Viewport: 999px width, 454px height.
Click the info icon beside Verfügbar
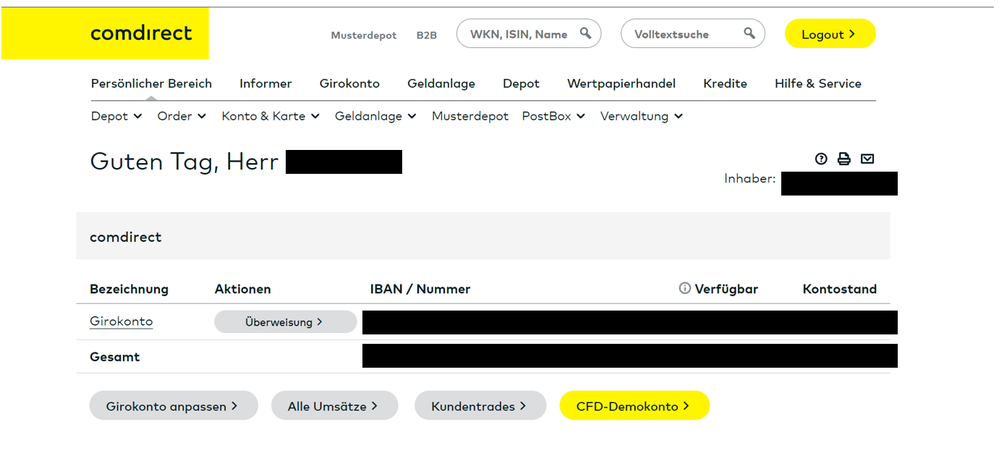(x=685, y=288)
